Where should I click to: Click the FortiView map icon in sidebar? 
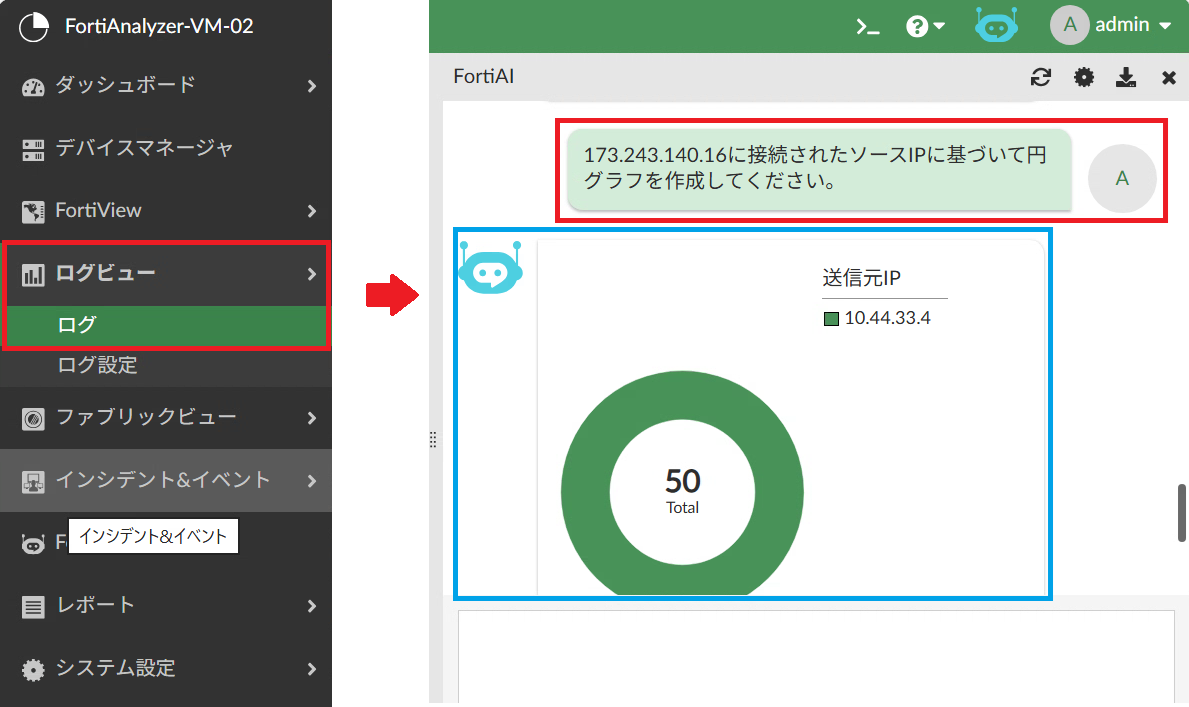pos(33,211)
